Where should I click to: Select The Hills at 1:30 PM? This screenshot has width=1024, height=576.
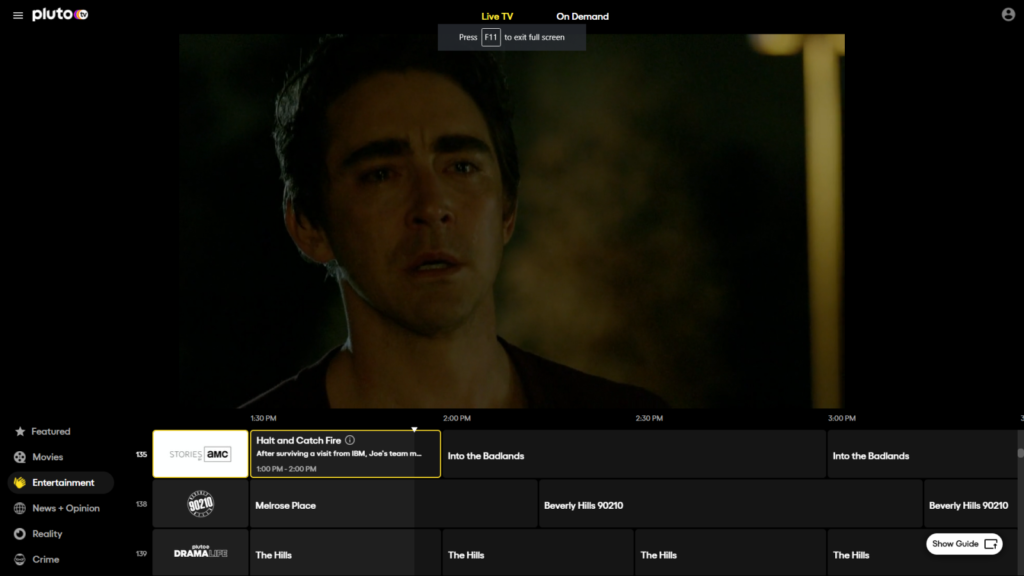[345, 553]
